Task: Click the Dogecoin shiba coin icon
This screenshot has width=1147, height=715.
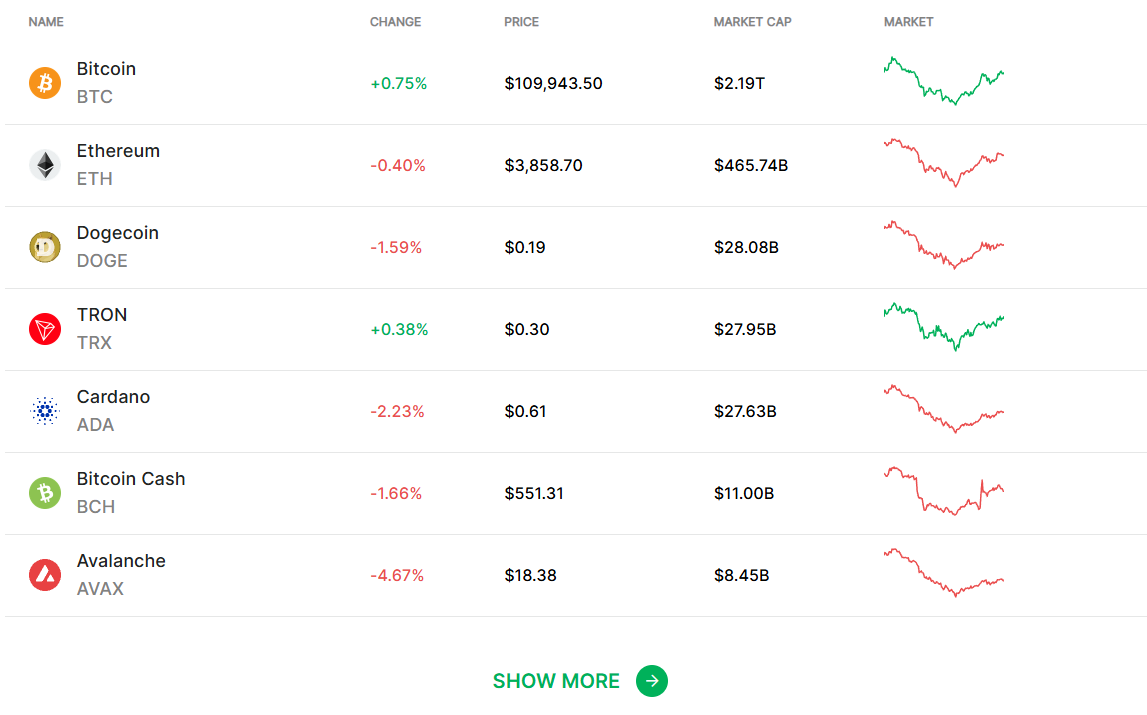Action: click(x=45, y=247)
